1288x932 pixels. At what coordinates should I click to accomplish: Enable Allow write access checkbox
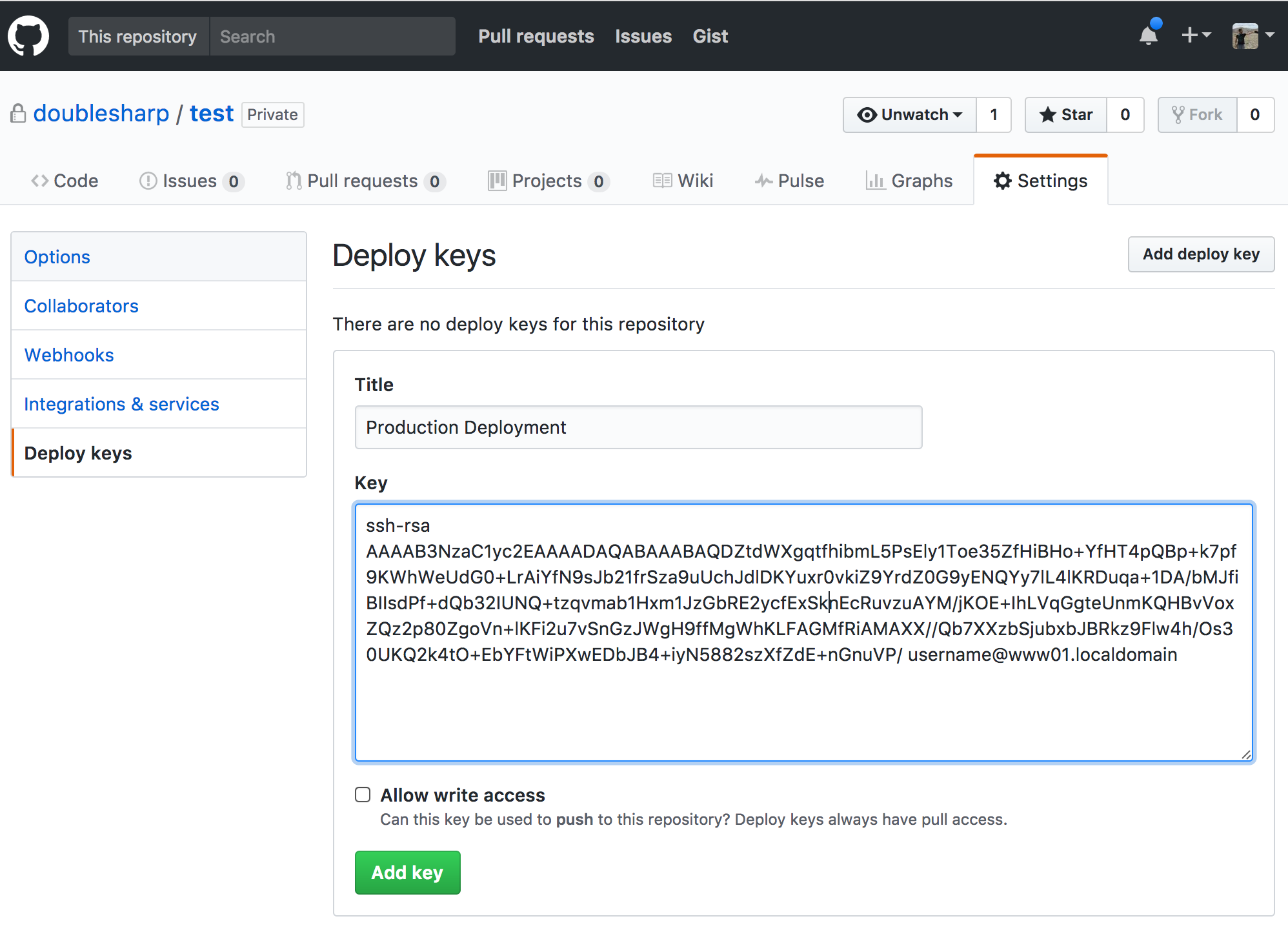(x=363, y=795)
